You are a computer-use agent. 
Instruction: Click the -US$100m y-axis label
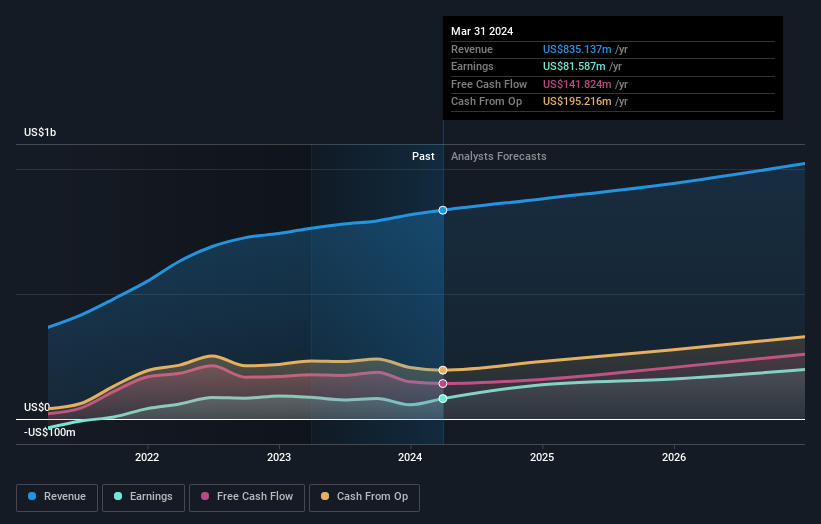50,432
